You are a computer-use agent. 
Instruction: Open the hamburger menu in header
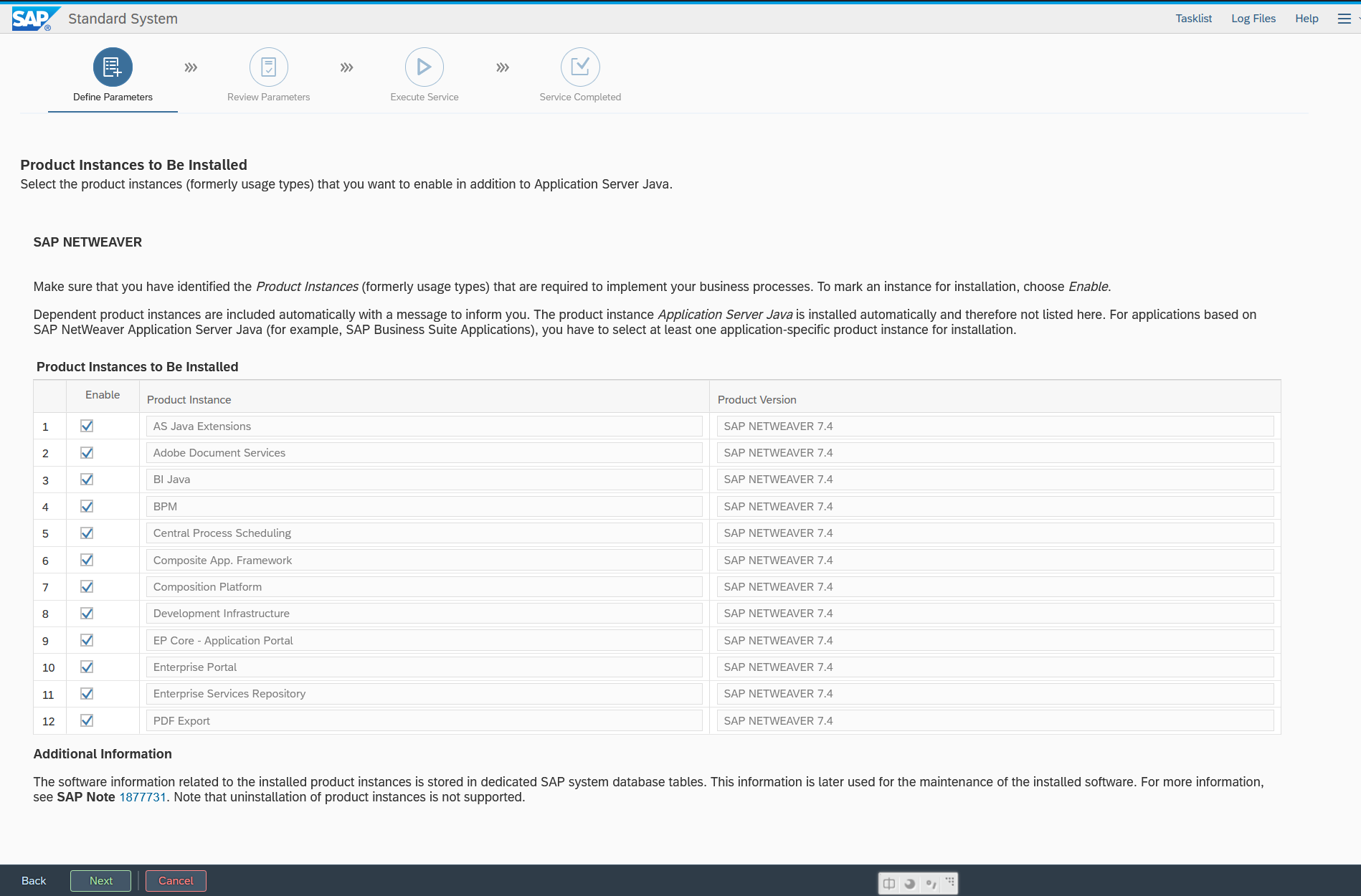click(x=1345, y=19)
